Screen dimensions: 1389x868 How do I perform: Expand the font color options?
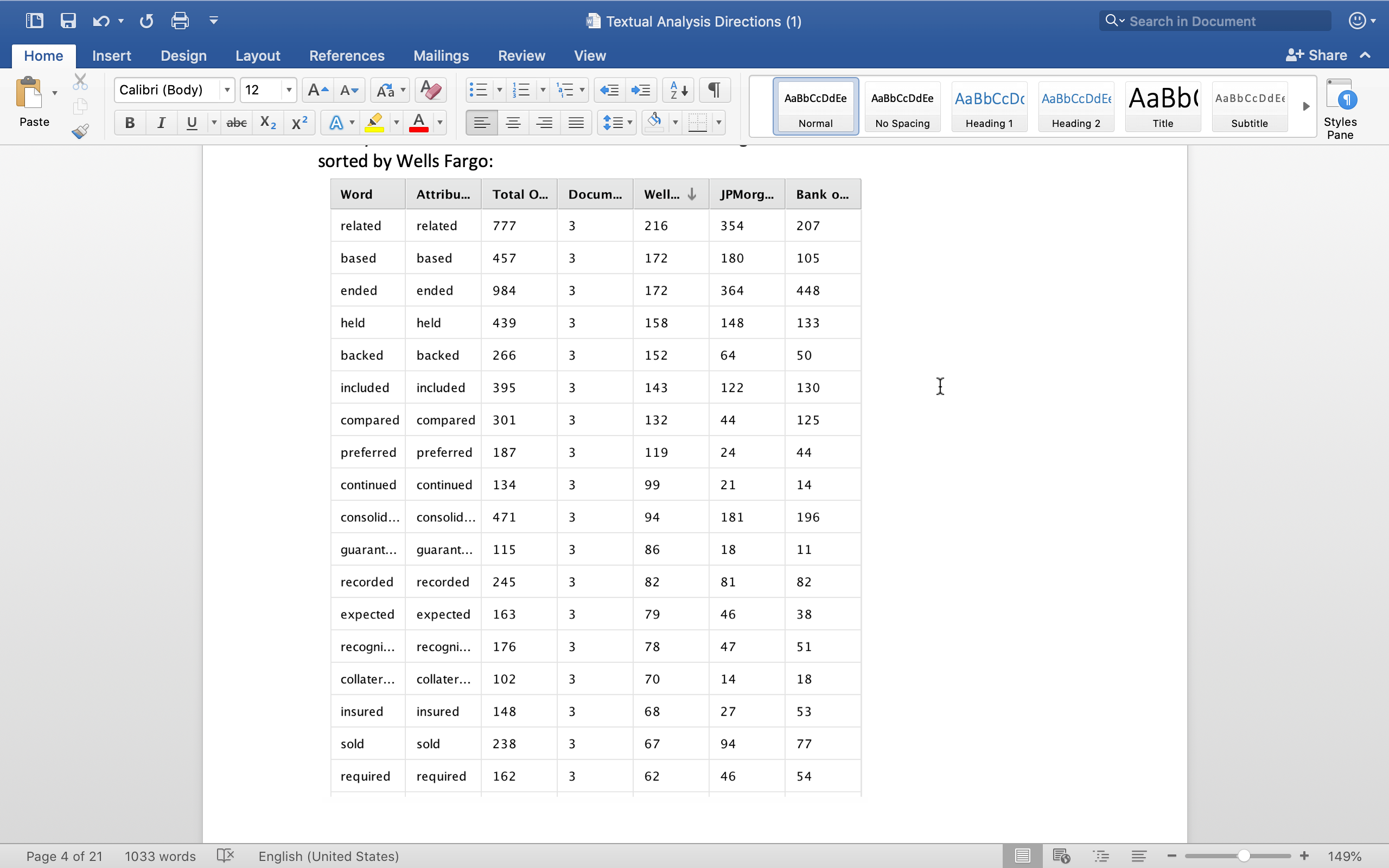(439, 122)
